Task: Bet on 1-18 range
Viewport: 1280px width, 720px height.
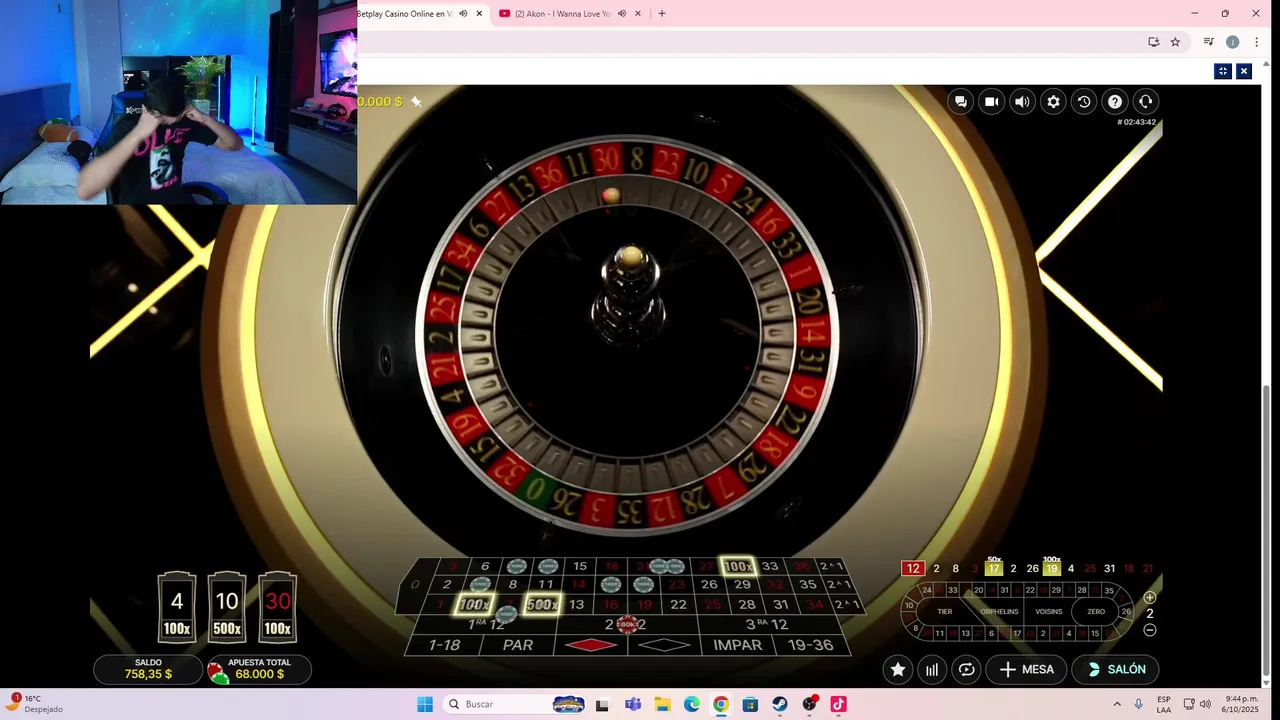Action: point(443,645)
